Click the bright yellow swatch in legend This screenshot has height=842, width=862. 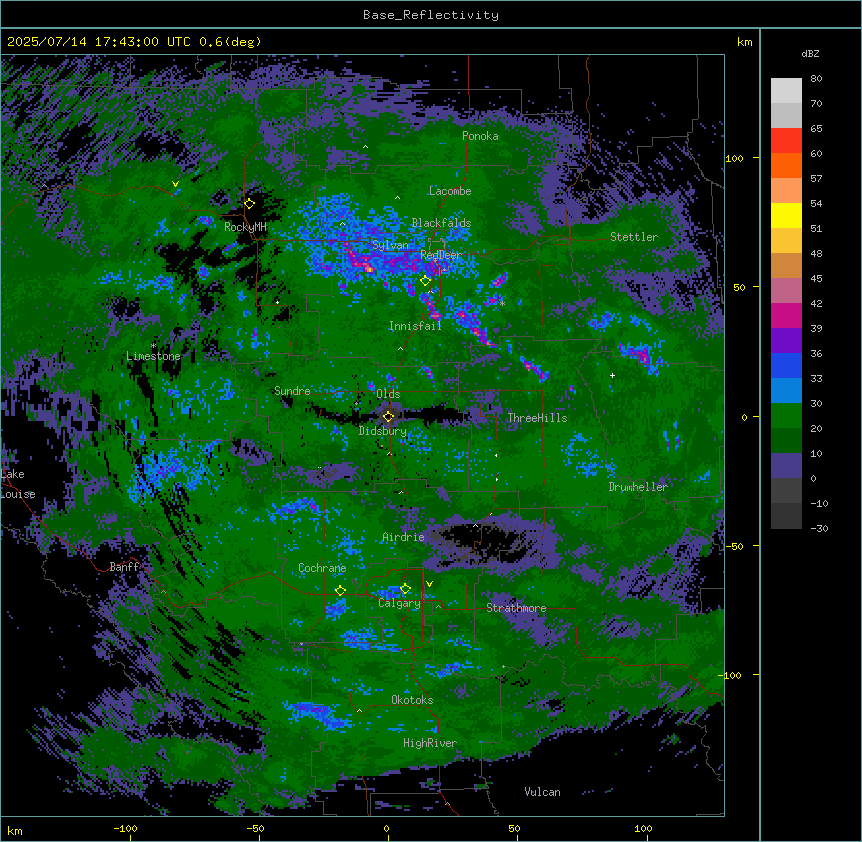coord(786,215)
